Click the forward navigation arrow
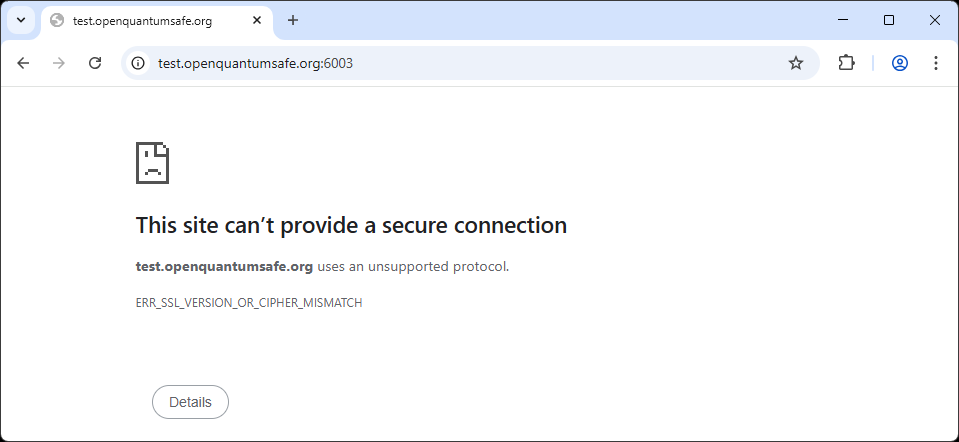Viewport: 959px width, 442px height. coord(59,63)
